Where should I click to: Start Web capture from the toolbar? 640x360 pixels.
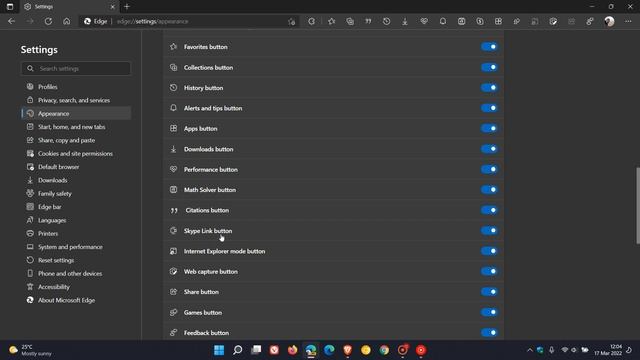(553, 21)
